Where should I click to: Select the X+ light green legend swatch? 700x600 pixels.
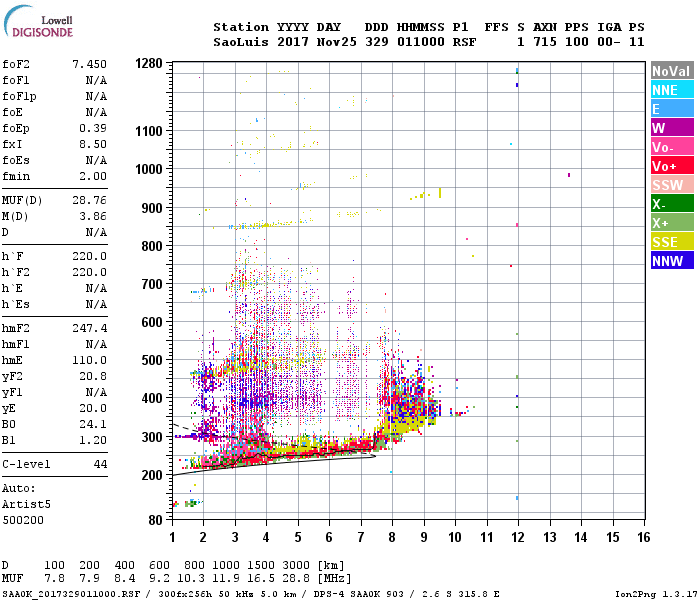672,223
